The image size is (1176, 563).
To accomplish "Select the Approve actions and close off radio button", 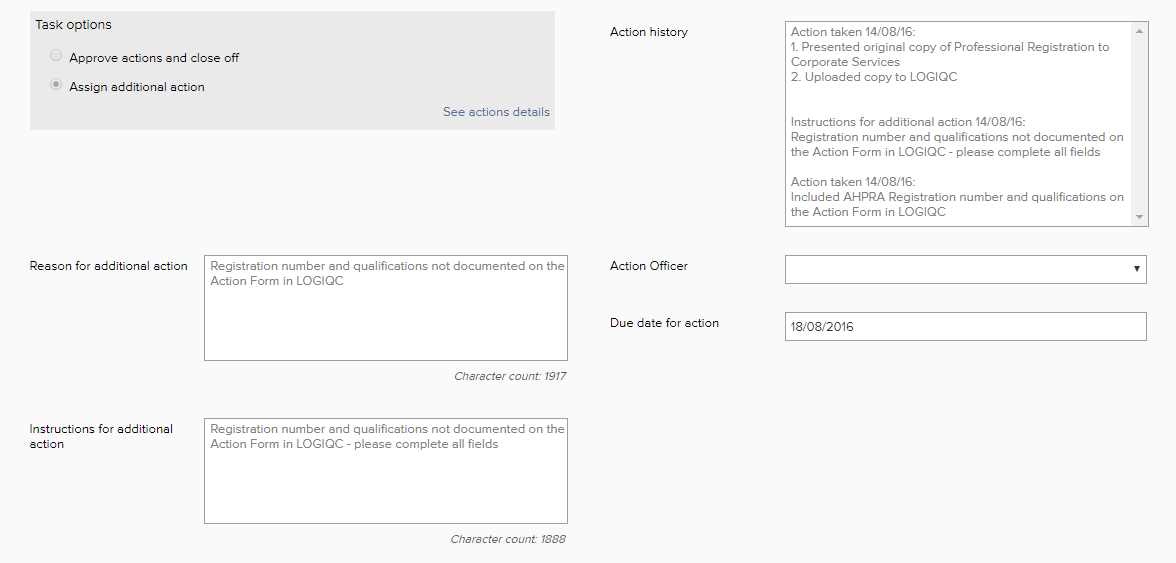I will (x=56, y=56).
